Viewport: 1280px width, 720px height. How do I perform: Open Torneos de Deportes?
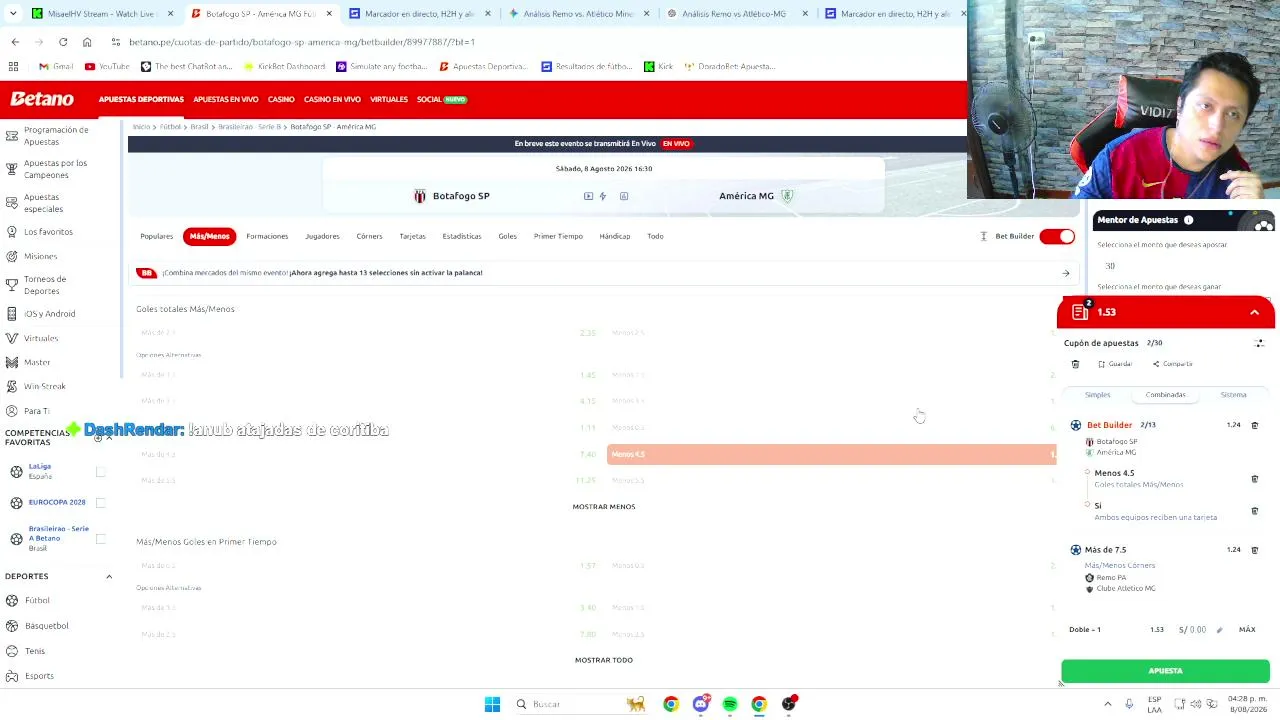pyautogui.click(x=45, y=285)
